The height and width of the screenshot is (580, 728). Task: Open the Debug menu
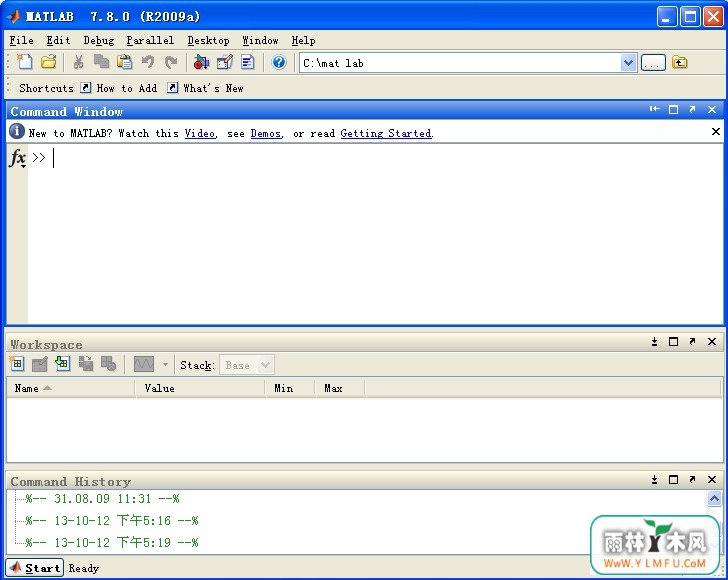click(98, 41)
